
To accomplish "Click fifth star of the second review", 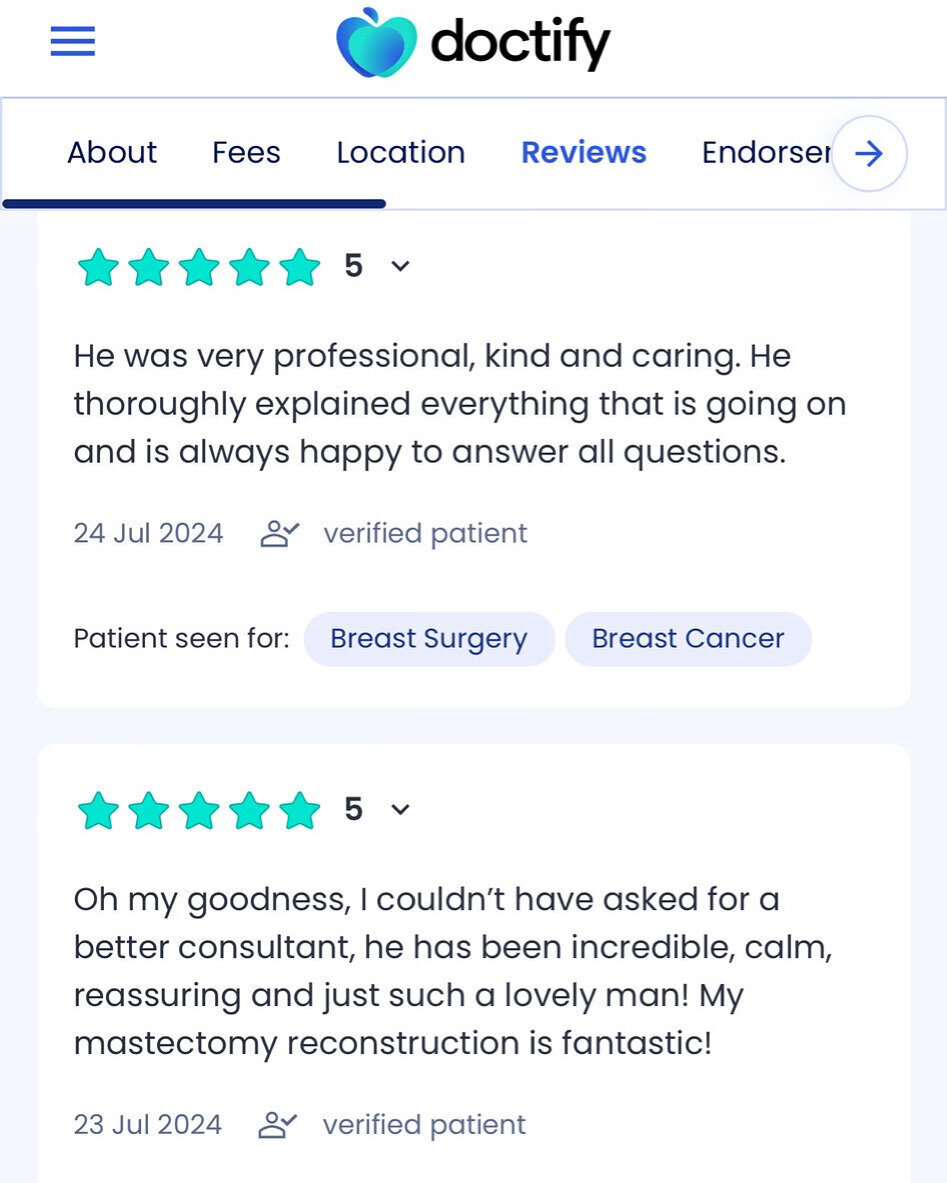I will [299, 810].
